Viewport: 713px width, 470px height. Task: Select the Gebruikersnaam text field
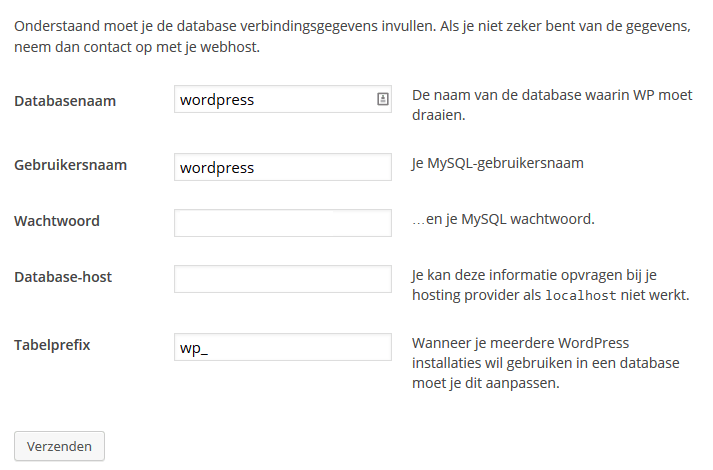tap(282, 167)
